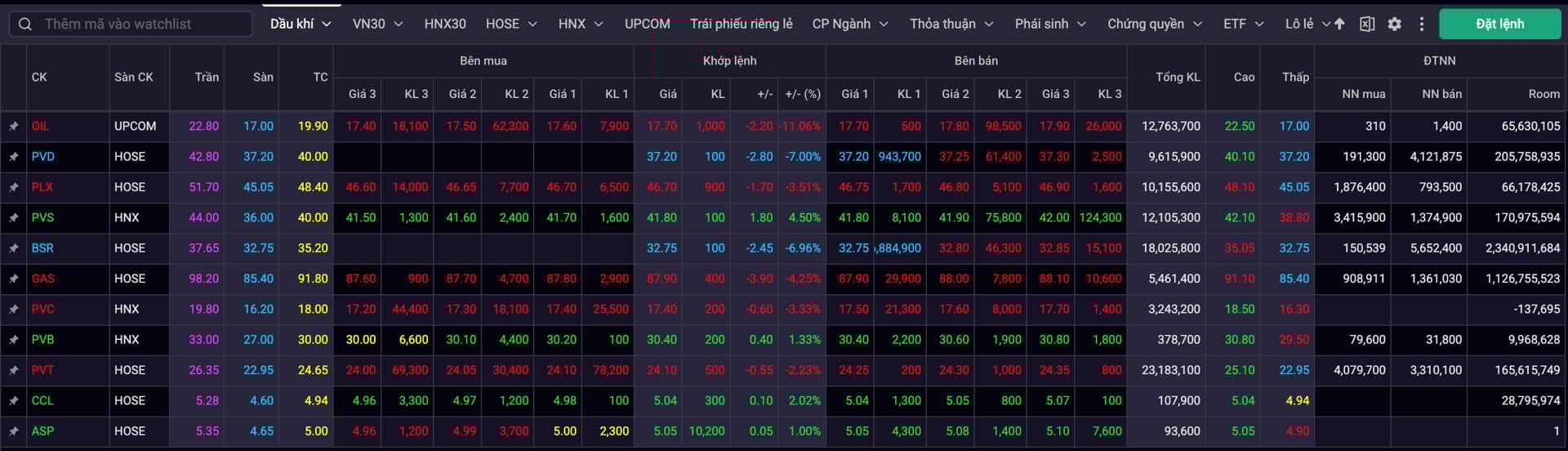Open the PVD stock symbol link
Image resolution: width=1568 pixels, height=451 pixels.
coord(43,157)
